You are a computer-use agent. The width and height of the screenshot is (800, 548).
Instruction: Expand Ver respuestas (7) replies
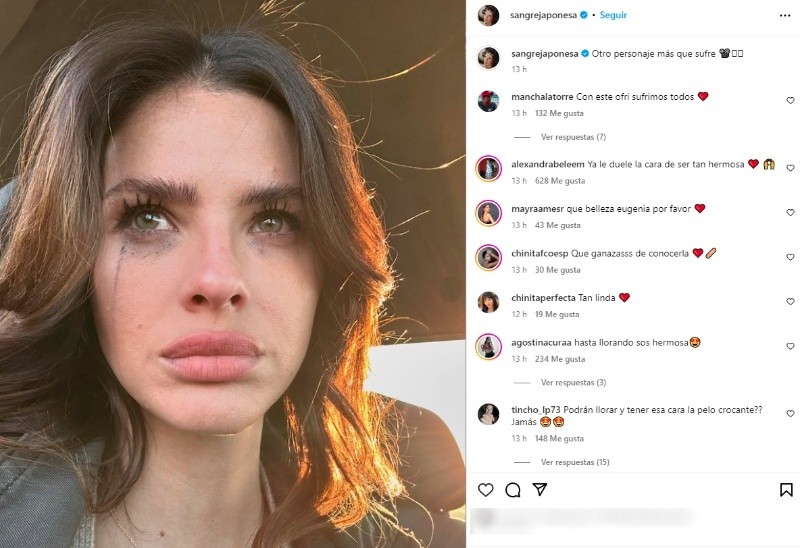point(573,137)
